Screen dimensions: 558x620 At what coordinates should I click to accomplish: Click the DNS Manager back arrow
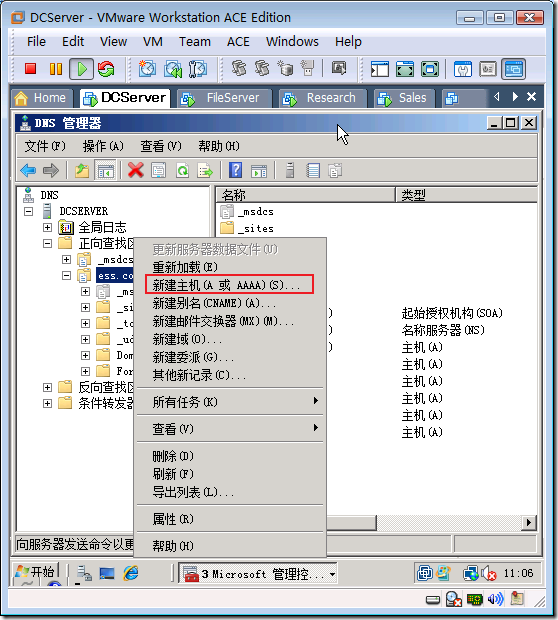(x=28, y=171)
